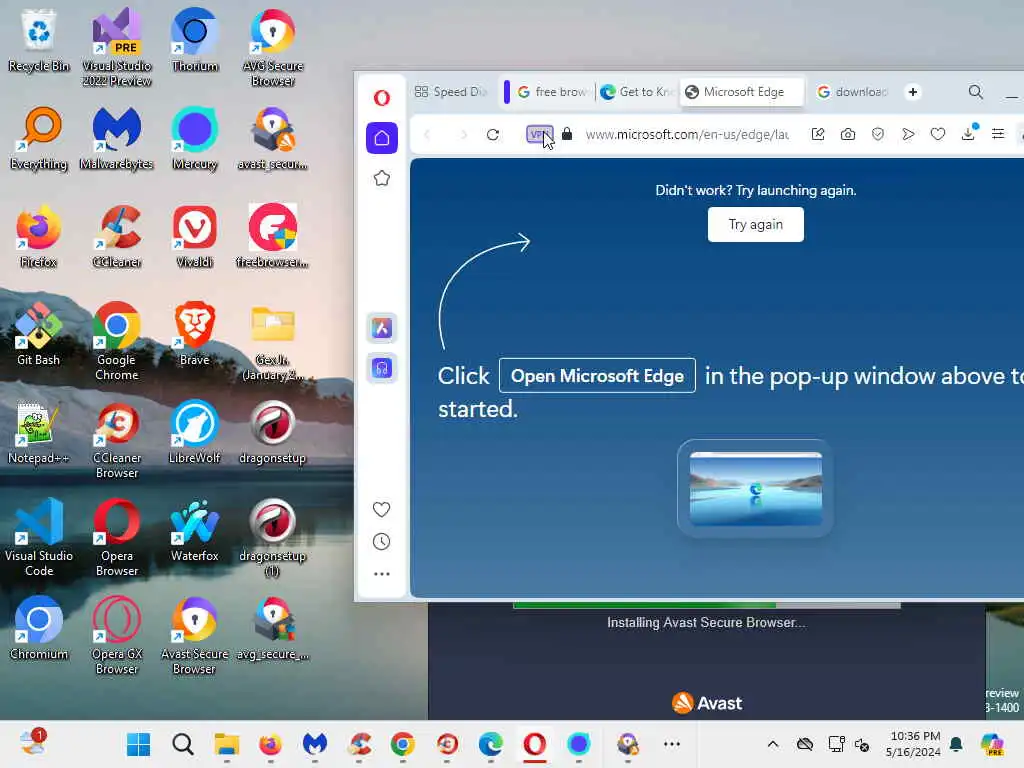Open a new tab with plus button
This screenshot has height=768, width=1024.
(x=913, y=92)
